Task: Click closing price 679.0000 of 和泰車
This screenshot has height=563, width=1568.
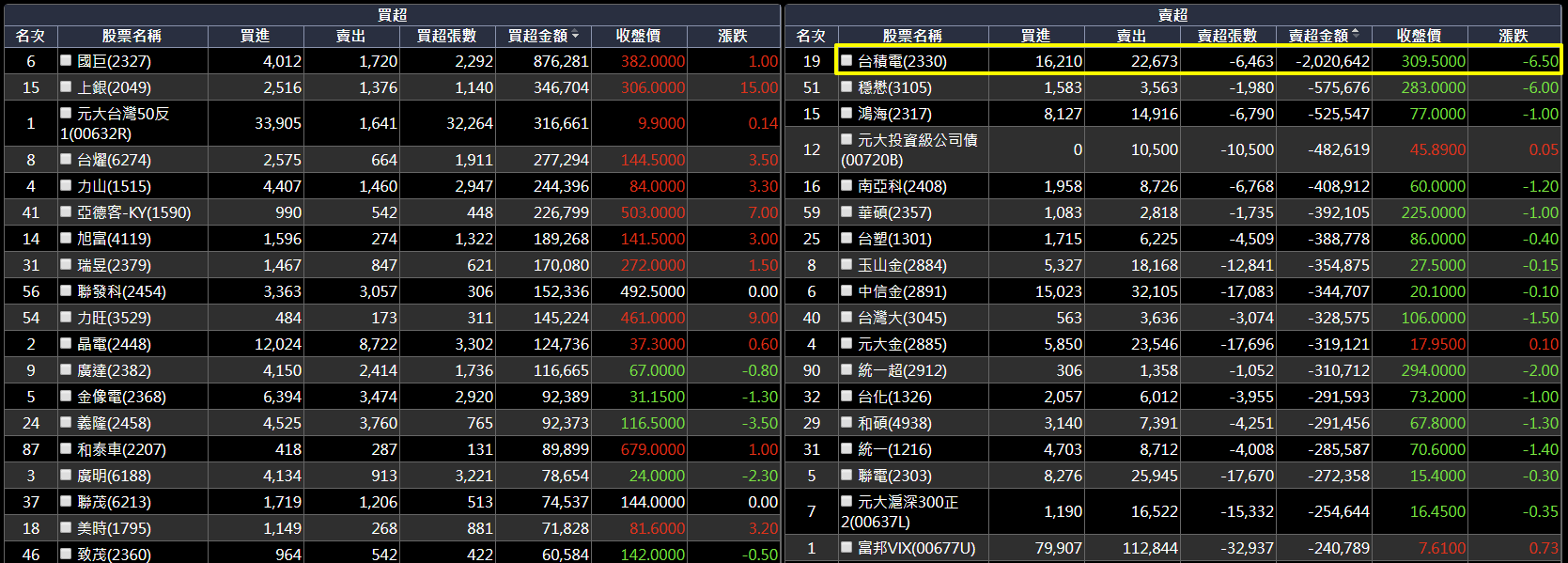Action: coord(653,449)
